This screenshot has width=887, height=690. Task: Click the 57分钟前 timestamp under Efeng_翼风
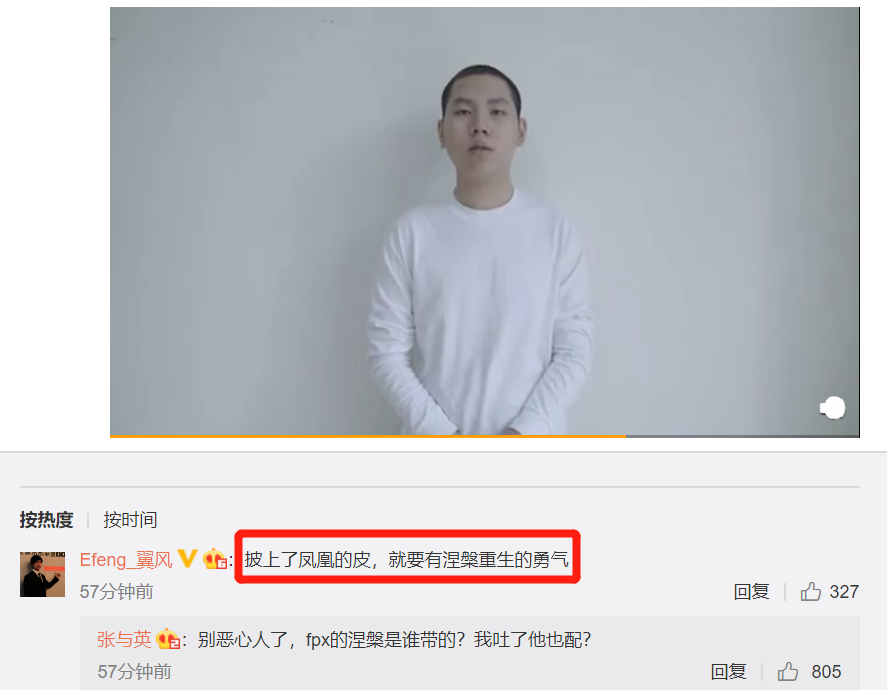[117, 592]
